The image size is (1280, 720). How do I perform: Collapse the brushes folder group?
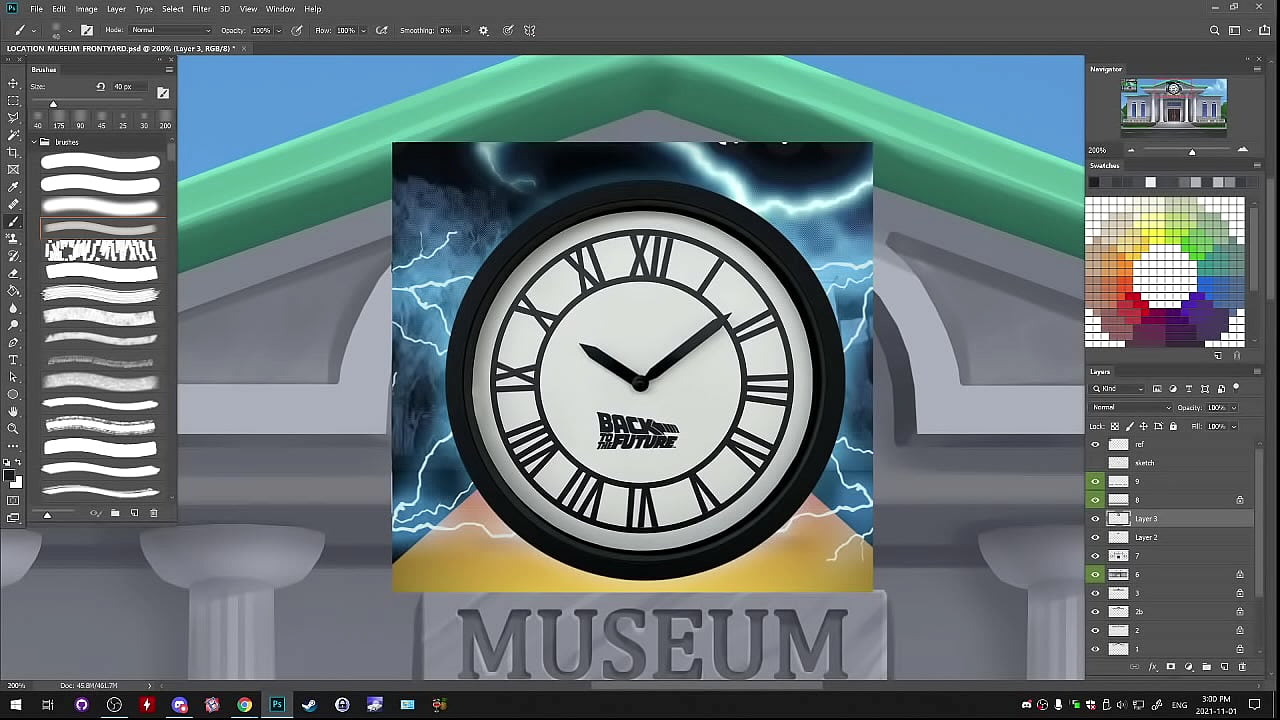click(33, 142)
